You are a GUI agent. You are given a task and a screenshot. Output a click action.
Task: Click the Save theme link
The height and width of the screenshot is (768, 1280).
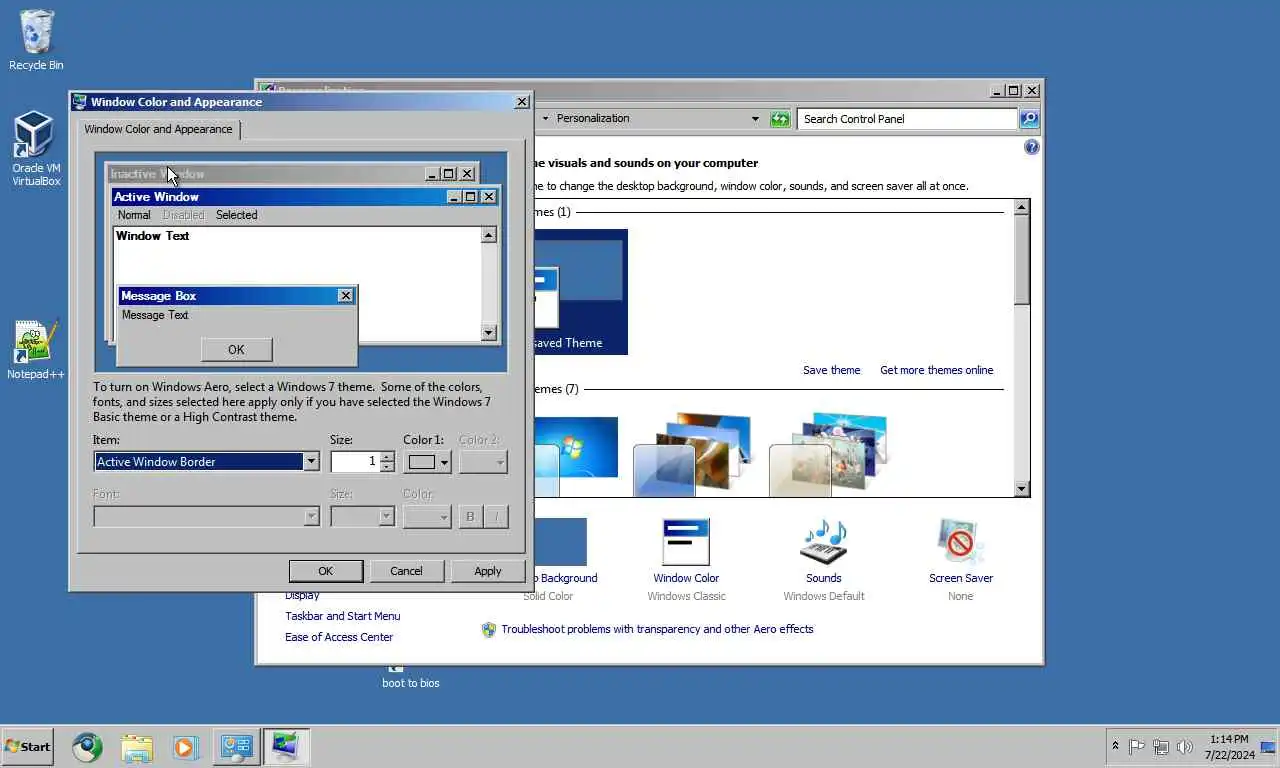(x=831, y=370)
